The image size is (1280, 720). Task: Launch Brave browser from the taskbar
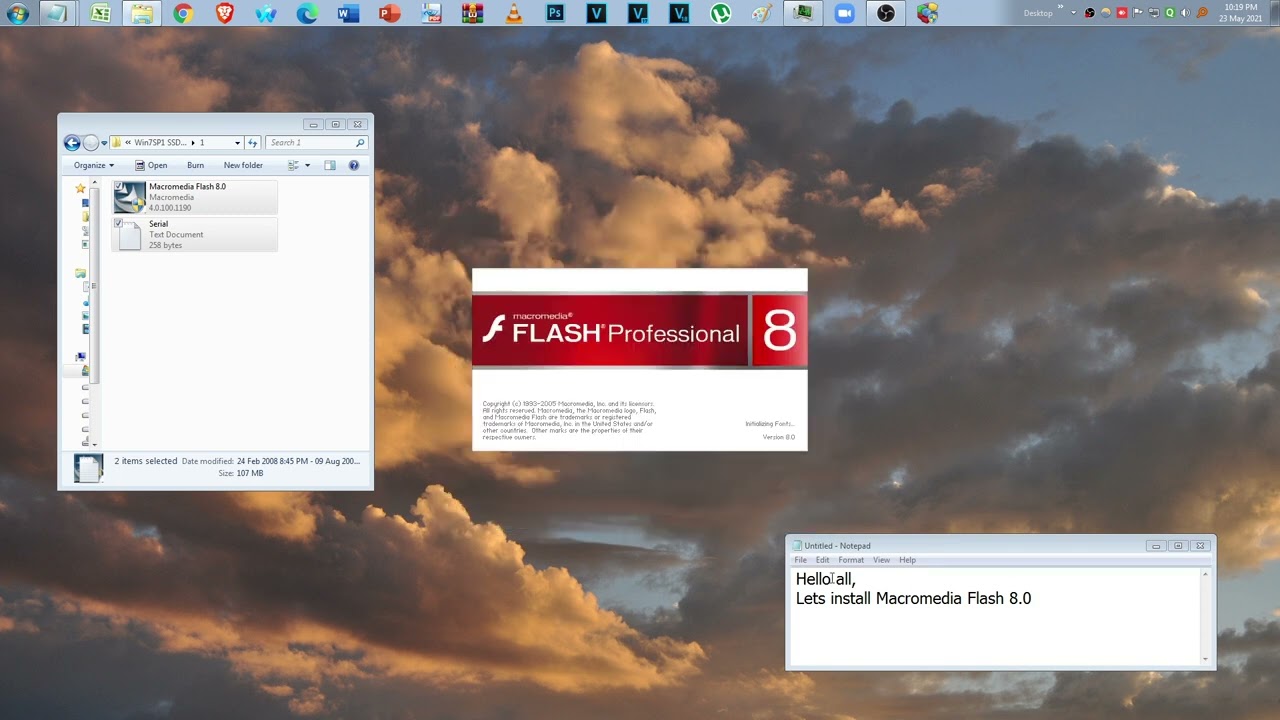[224, 13]
